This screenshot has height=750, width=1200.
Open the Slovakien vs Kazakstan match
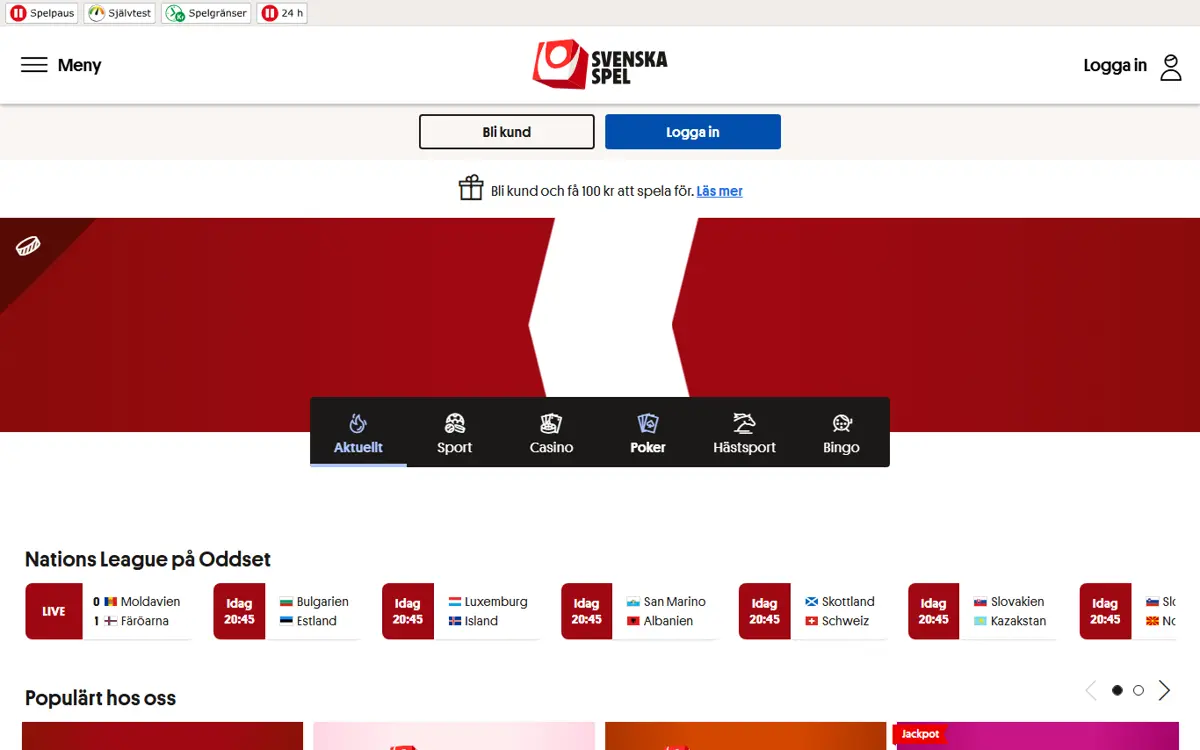pyautogui.click(x=984, y=611)
